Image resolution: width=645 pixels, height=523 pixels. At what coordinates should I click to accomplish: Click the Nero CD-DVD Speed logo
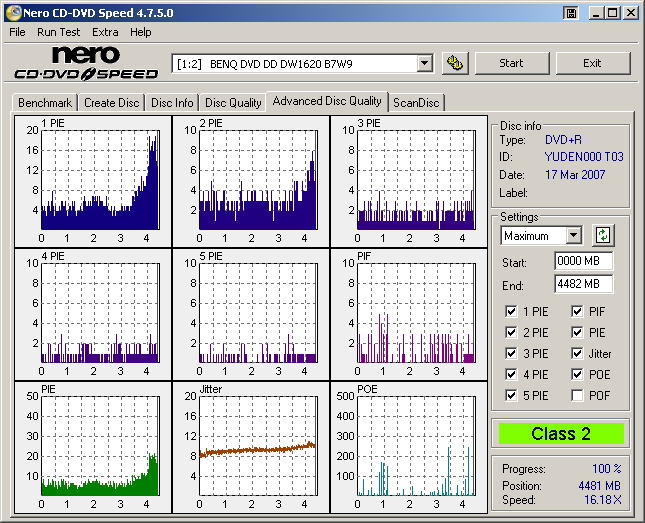[x=86, y=63]
